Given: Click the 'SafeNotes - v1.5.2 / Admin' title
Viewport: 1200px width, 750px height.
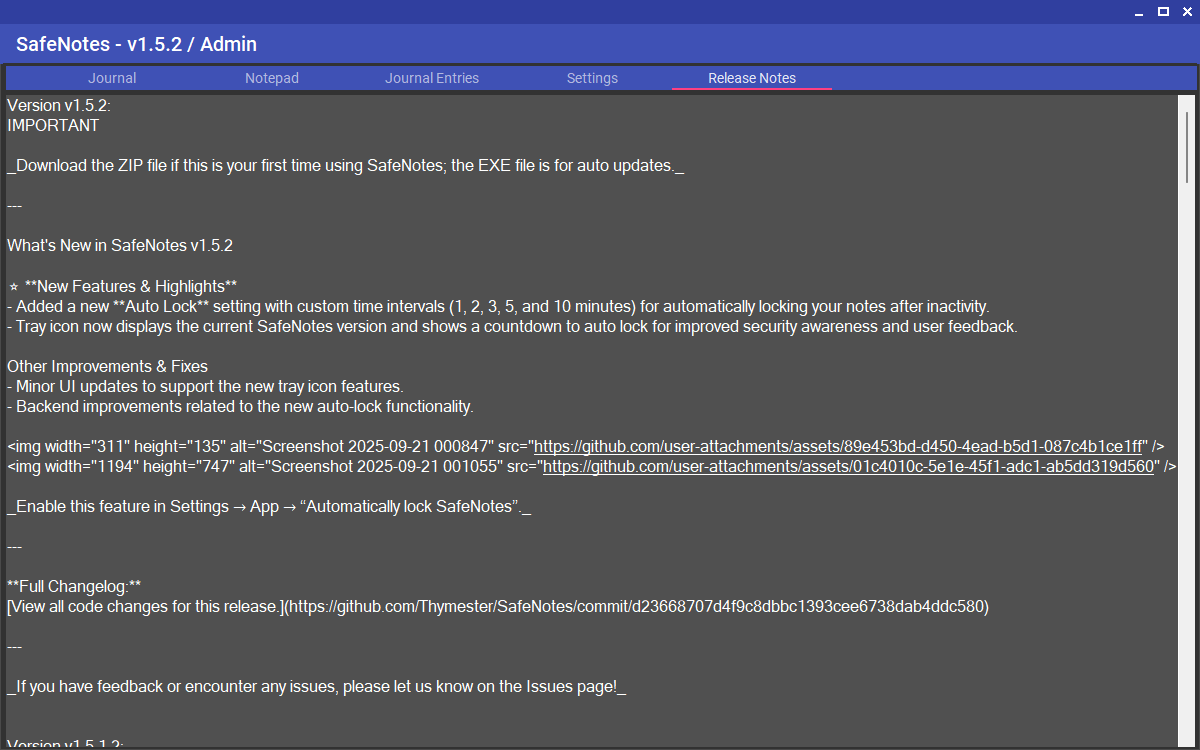Looking at the screenshot, I should [136, 44].
